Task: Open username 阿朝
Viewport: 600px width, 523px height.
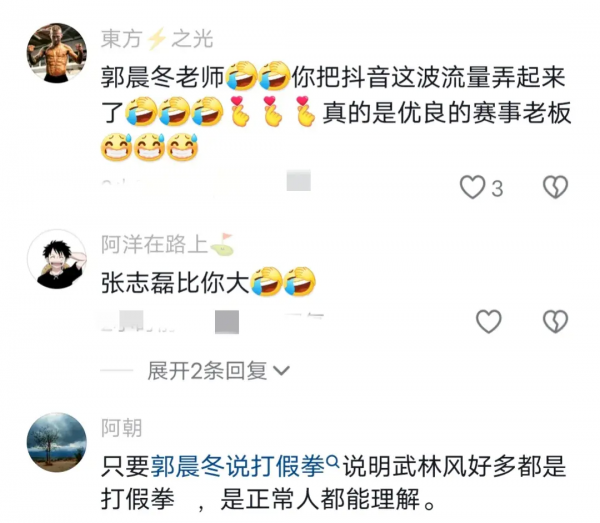Action: 122,428
